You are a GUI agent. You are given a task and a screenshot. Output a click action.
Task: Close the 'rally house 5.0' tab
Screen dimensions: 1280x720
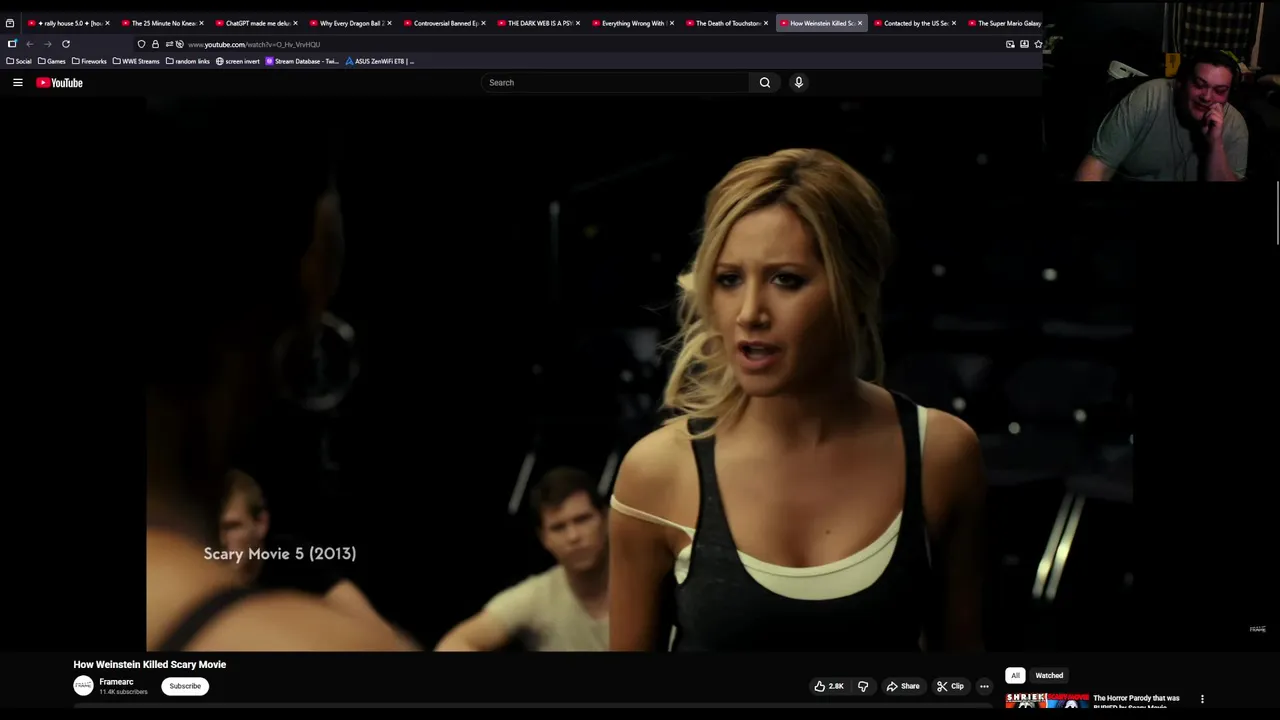107,23
